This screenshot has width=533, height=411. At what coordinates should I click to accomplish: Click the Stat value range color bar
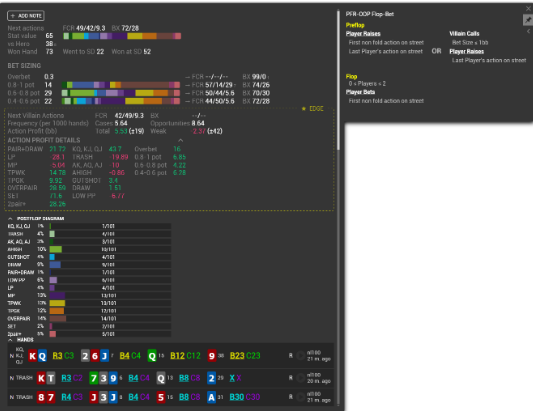click(x=122, y=36)
